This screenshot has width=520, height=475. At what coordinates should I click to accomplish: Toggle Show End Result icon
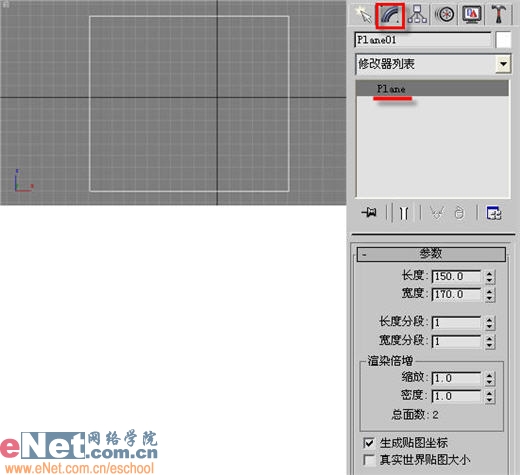coord(404,213)
